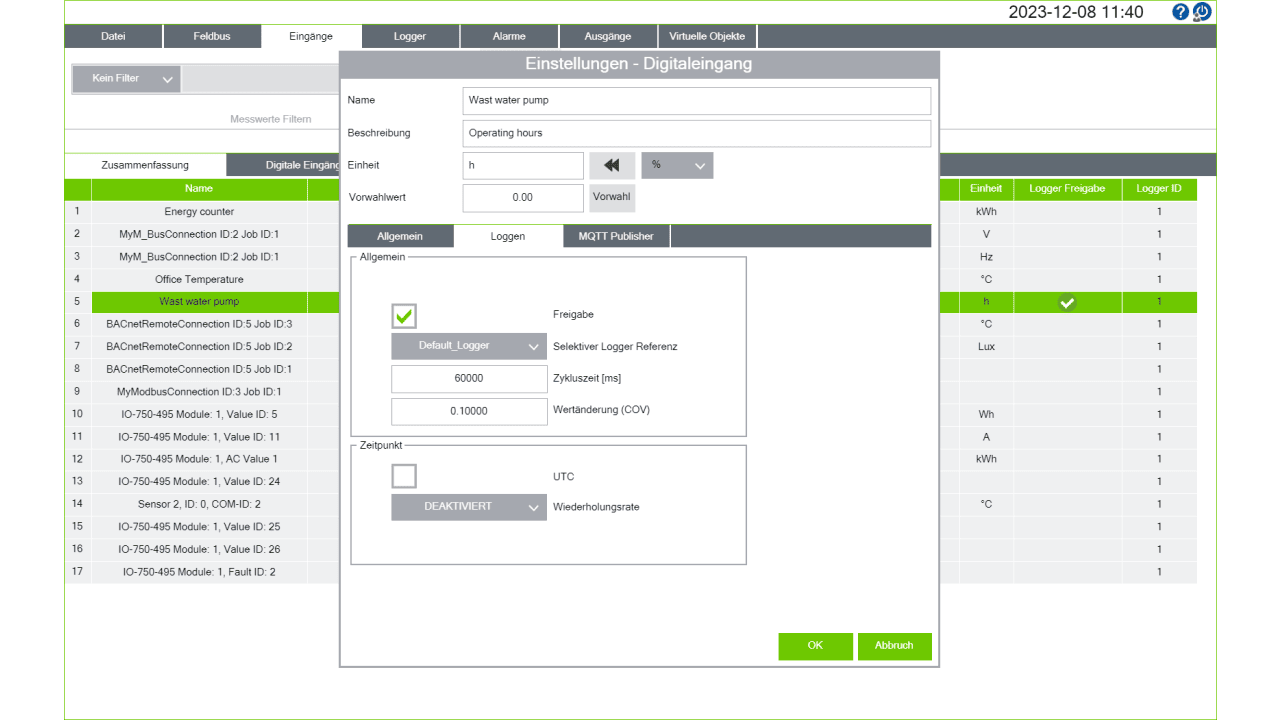Click the double left arrow unit transfer button
The width and height of the screenshot is (1280, 720).
(612, 166)
